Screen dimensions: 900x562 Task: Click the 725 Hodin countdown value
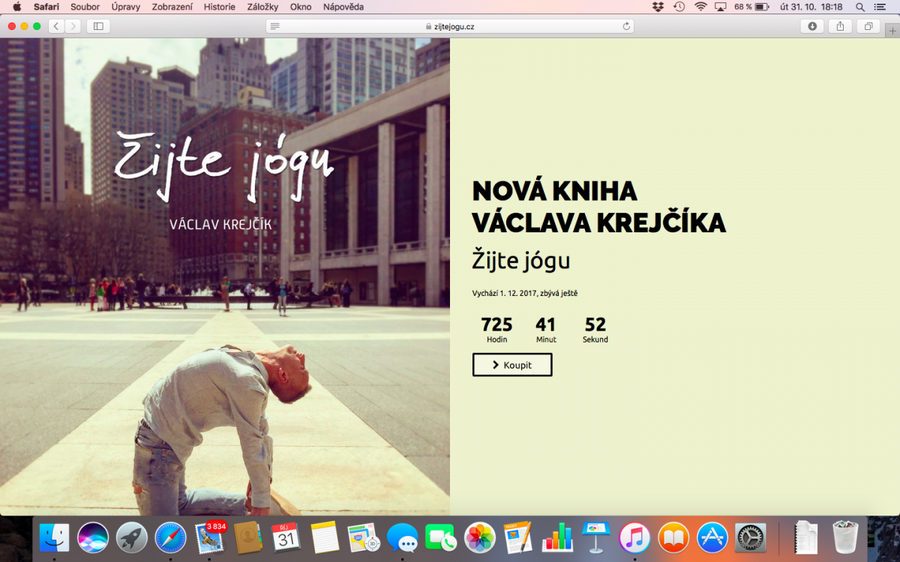496,330
